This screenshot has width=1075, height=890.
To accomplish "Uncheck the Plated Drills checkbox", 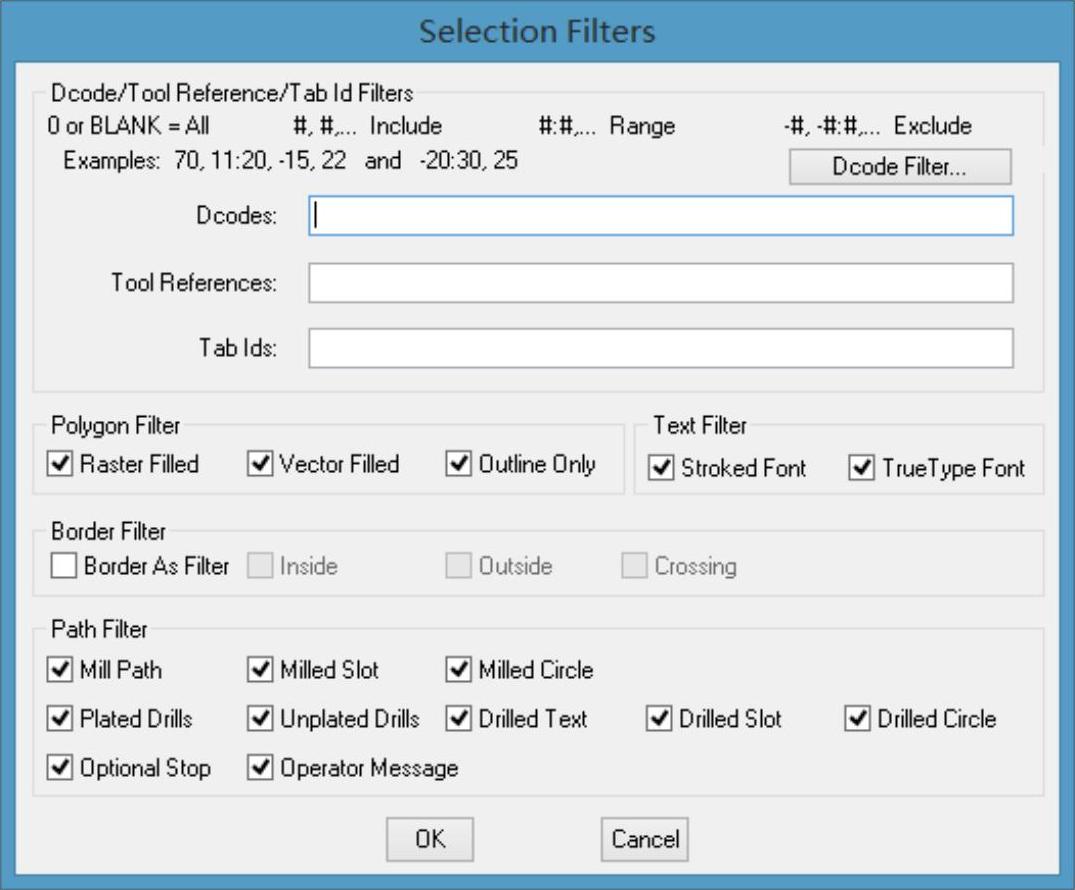I will 61,719.
